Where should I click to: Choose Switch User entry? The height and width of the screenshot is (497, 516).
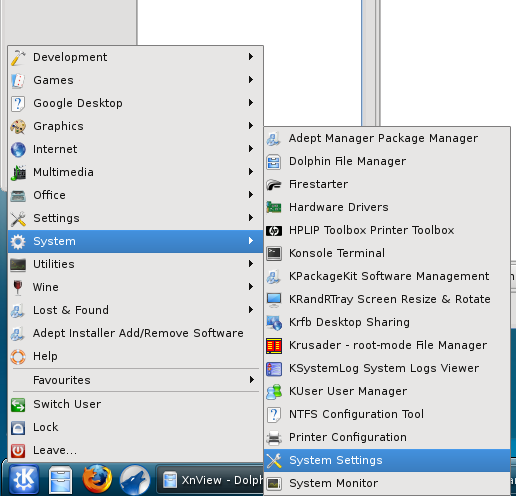pyautogui.click(x=135, y=404)
